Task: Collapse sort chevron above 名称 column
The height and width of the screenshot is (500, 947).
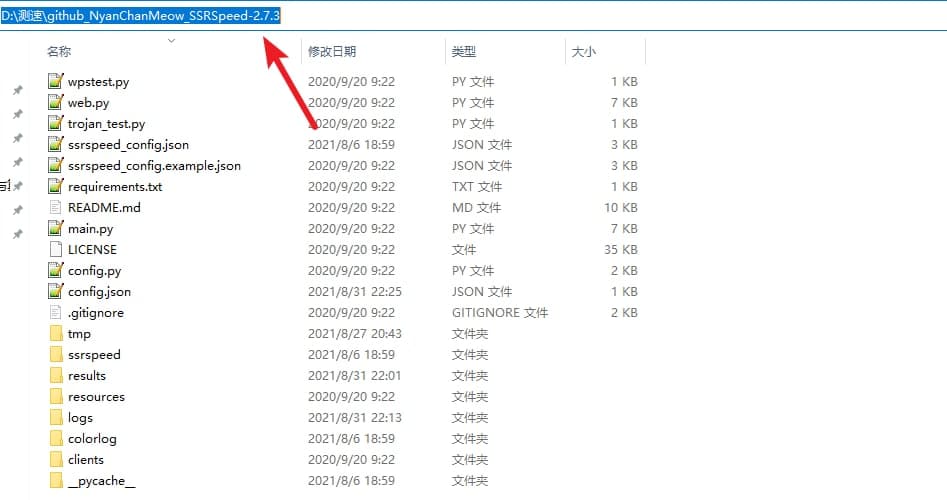Action: point(171,40)
